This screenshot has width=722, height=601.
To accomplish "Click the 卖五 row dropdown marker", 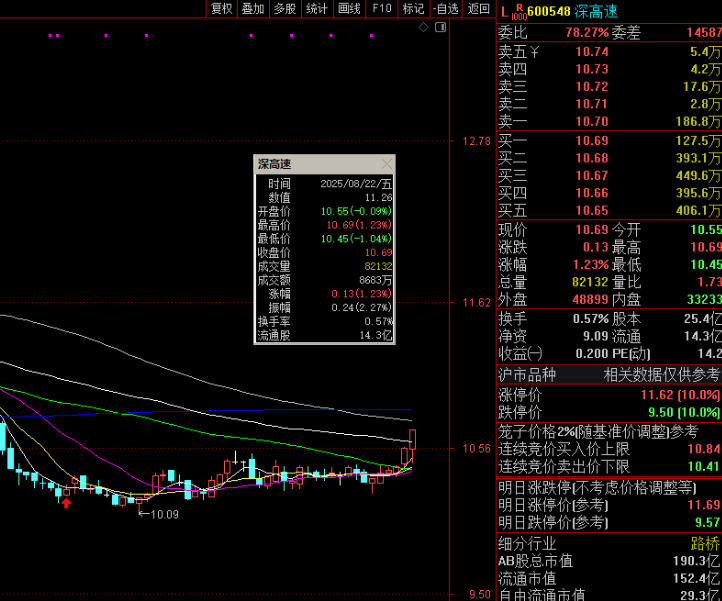I will coord(534,53).
